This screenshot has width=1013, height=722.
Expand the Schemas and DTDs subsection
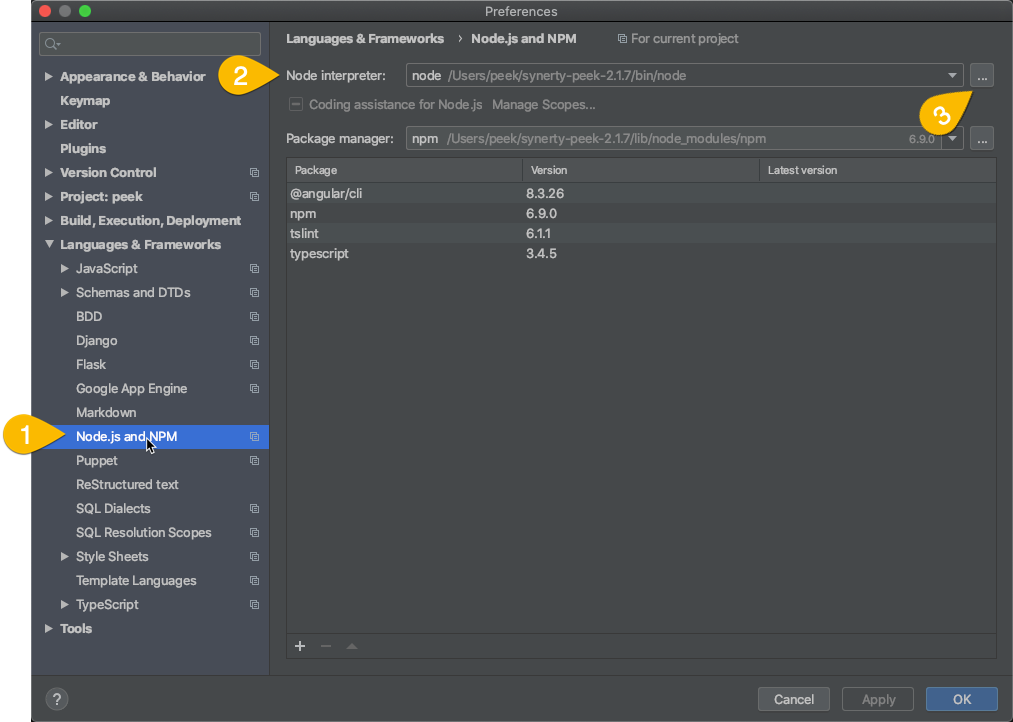click(65, 292)
